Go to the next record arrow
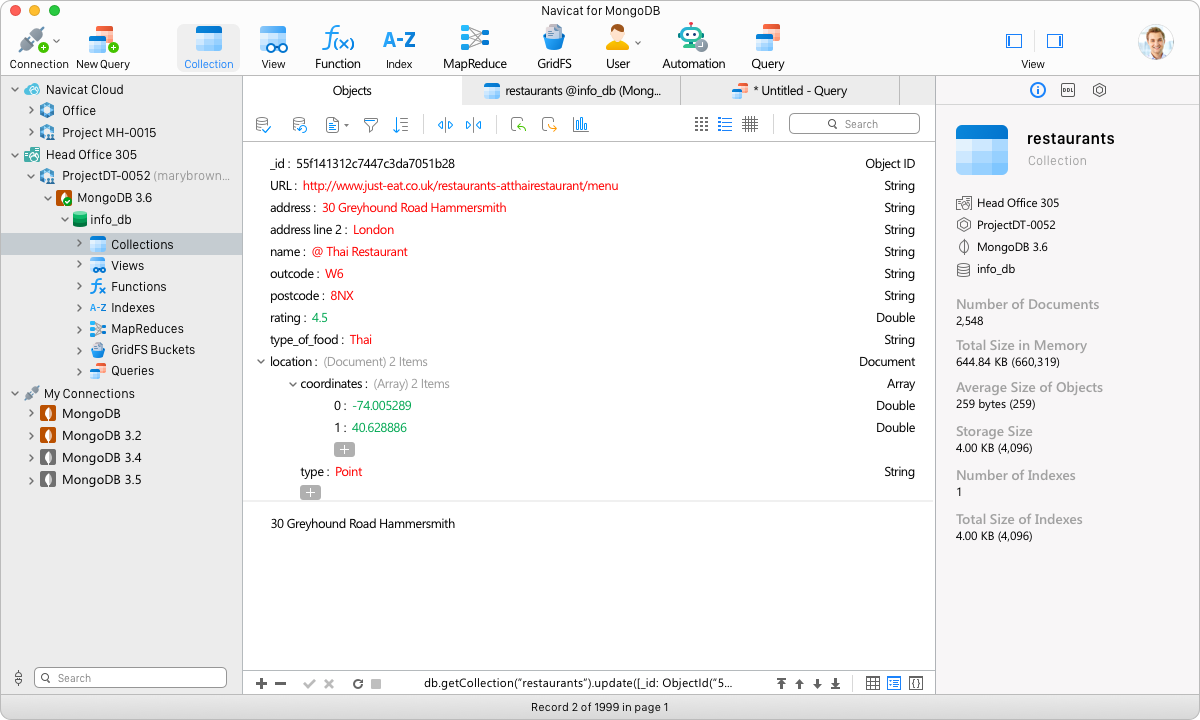 (x=817, y=684)
